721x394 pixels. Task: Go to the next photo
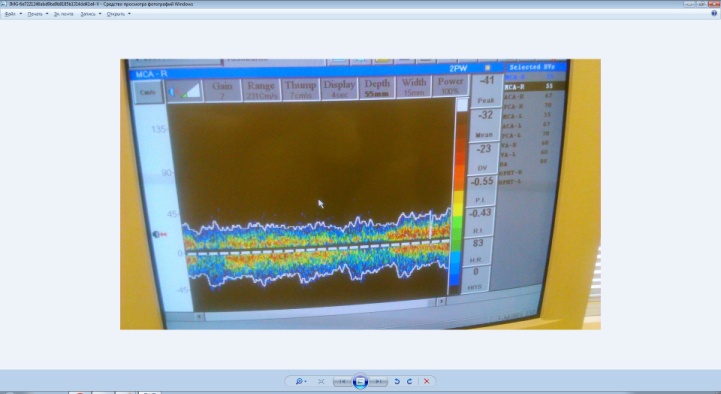tap(378, 381)
